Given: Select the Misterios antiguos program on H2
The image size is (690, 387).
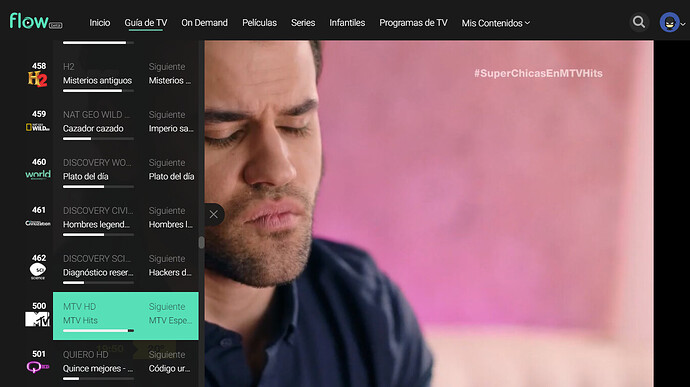Looking at the screenshot, I should click(x=97, y=81).
